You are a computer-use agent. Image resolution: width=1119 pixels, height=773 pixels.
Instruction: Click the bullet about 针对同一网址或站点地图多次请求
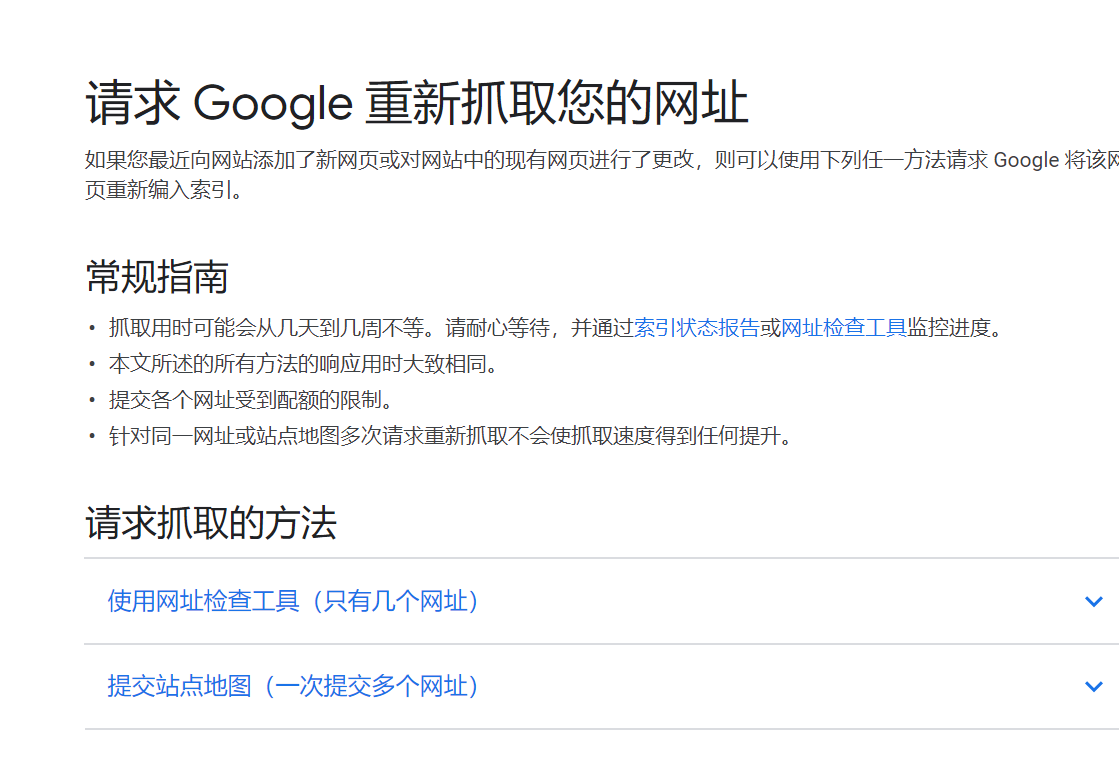pyautogui.click(x=451, y=435)
